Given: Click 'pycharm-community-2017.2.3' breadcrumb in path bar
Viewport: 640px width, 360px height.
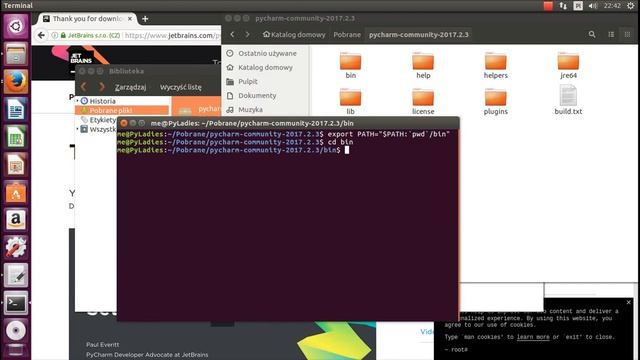Looking at the screenshot, I should (419, 35).
